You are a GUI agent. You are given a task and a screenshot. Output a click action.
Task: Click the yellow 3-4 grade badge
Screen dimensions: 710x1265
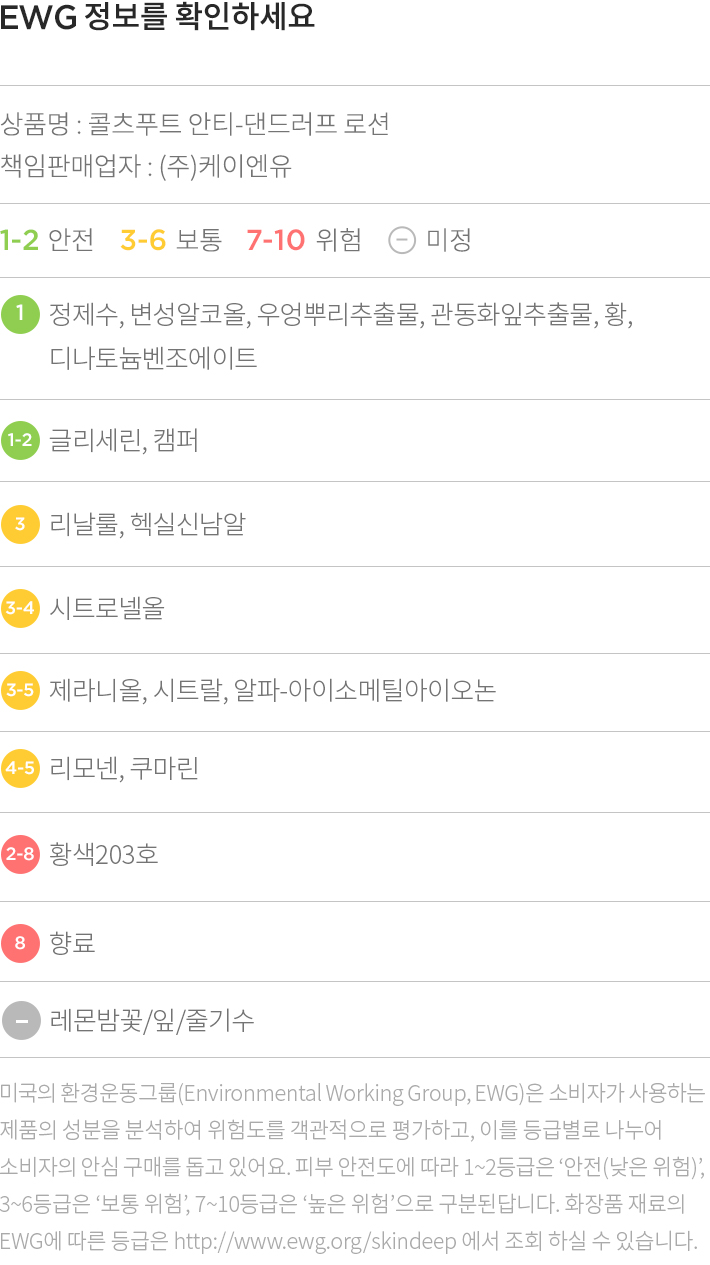[x=20, y=608]
